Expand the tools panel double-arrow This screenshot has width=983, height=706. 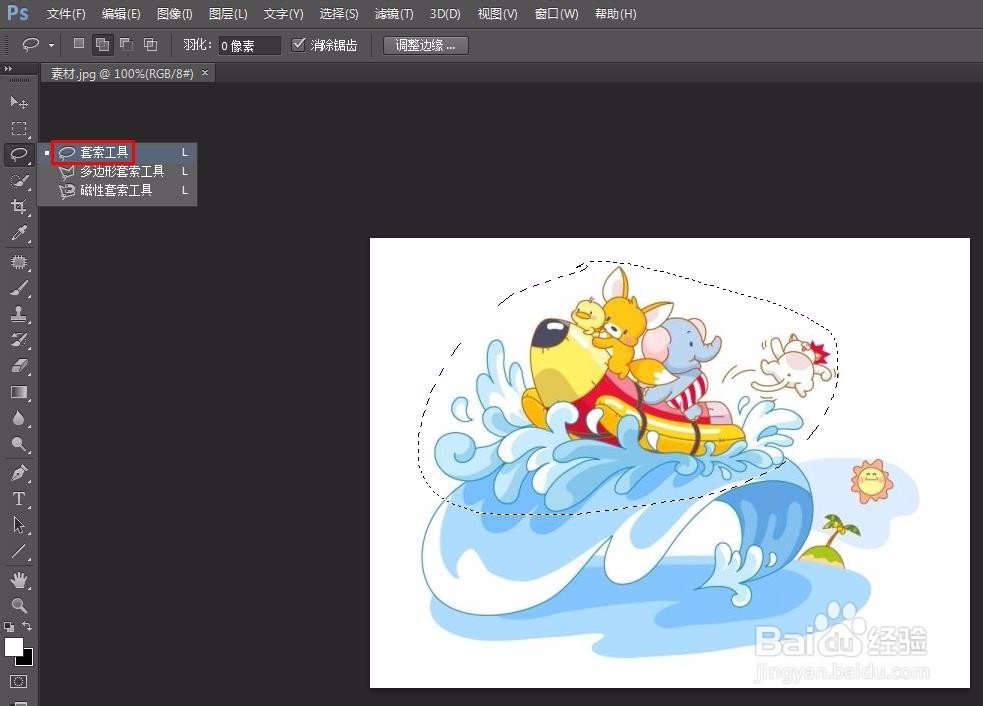[x=8, y=68]
